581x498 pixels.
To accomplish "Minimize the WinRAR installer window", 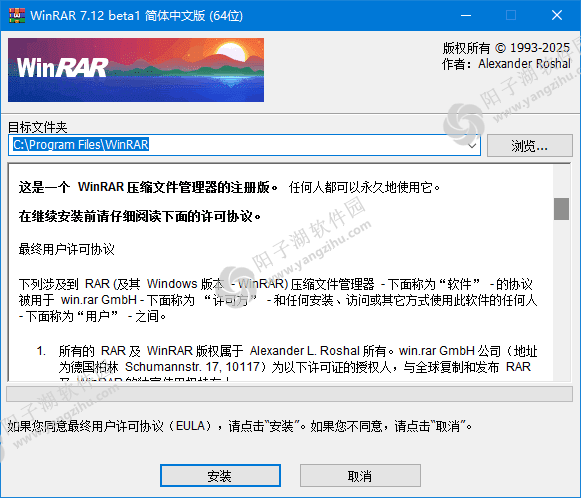I will click(x=466, y=16).
